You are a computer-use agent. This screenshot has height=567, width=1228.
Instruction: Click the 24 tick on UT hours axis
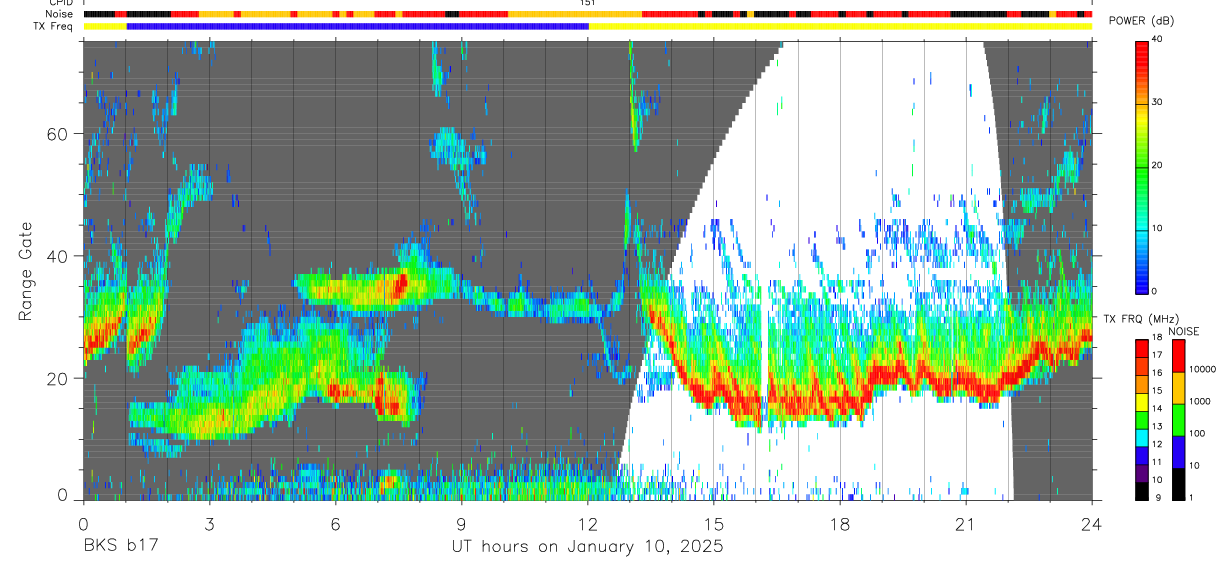(x=1092, y=523)
